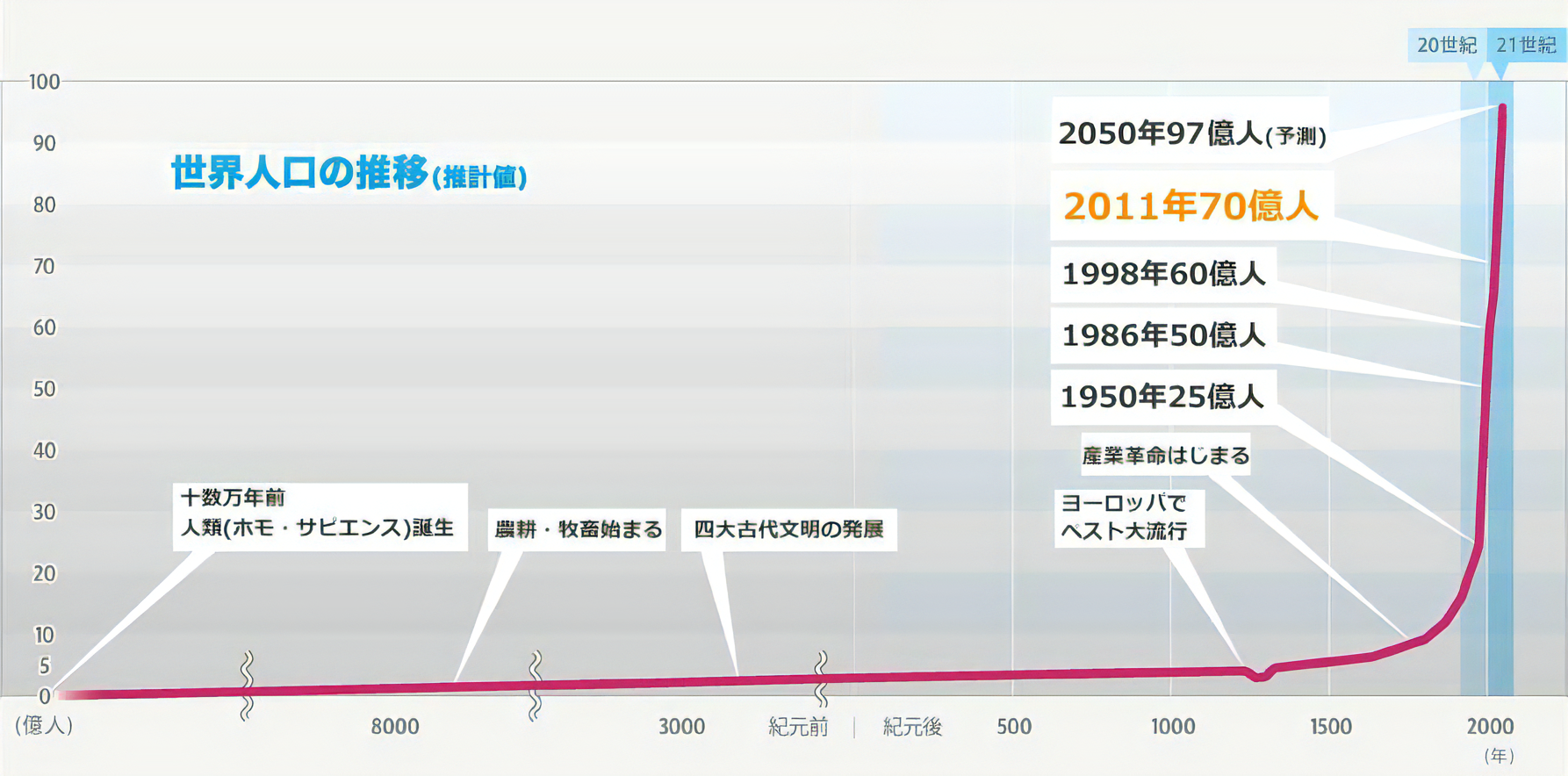Click the 100 value on the population axis
Image resolution: width=1568 pixels, height=776 pixels.
(44, 83)
